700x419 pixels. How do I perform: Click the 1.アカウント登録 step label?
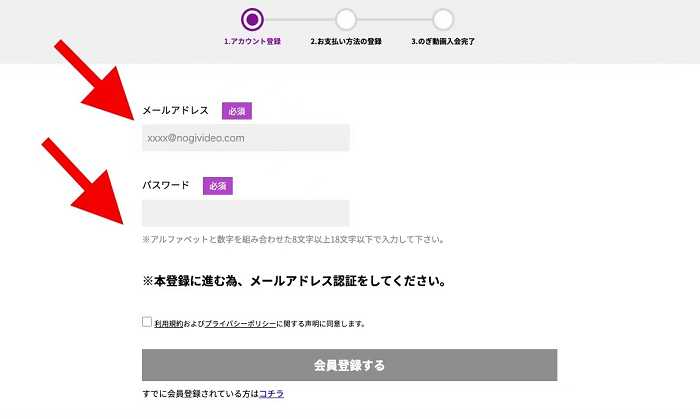coord(252,41)
